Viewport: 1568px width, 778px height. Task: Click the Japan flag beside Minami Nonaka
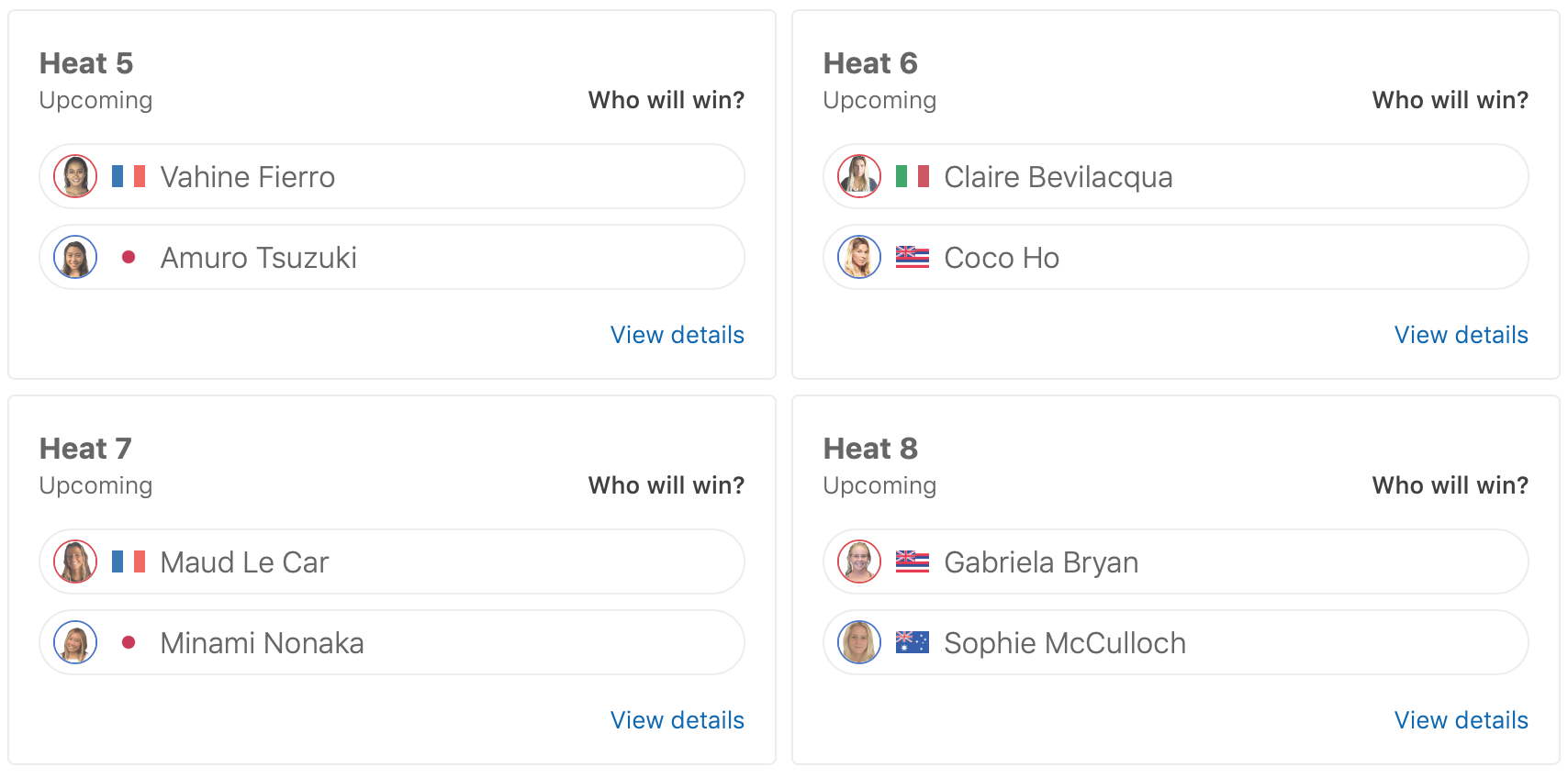pyautogui.click(x=129, y=642)
